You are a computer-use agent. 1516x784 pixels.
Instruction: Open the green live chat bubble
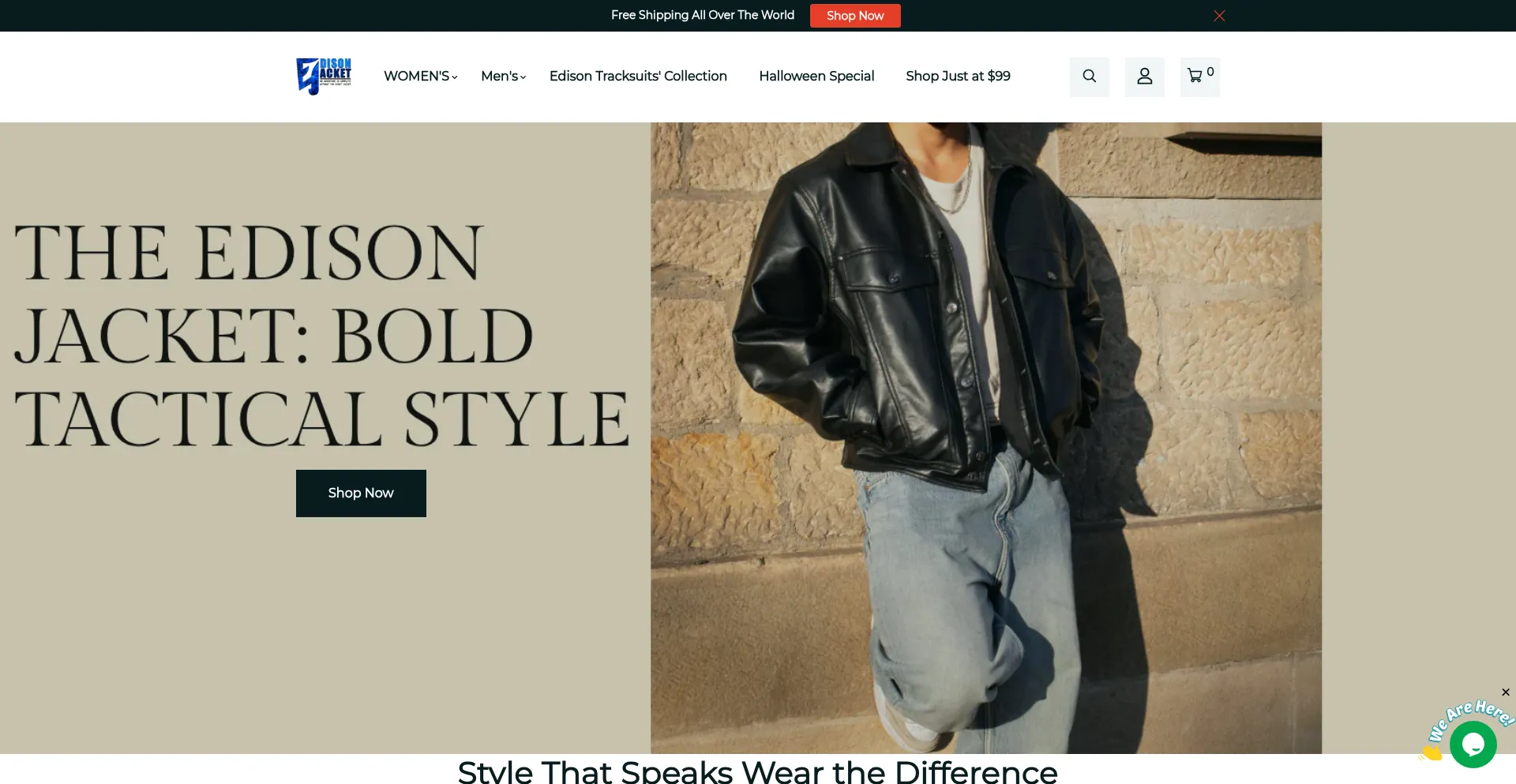(1473, 744)
